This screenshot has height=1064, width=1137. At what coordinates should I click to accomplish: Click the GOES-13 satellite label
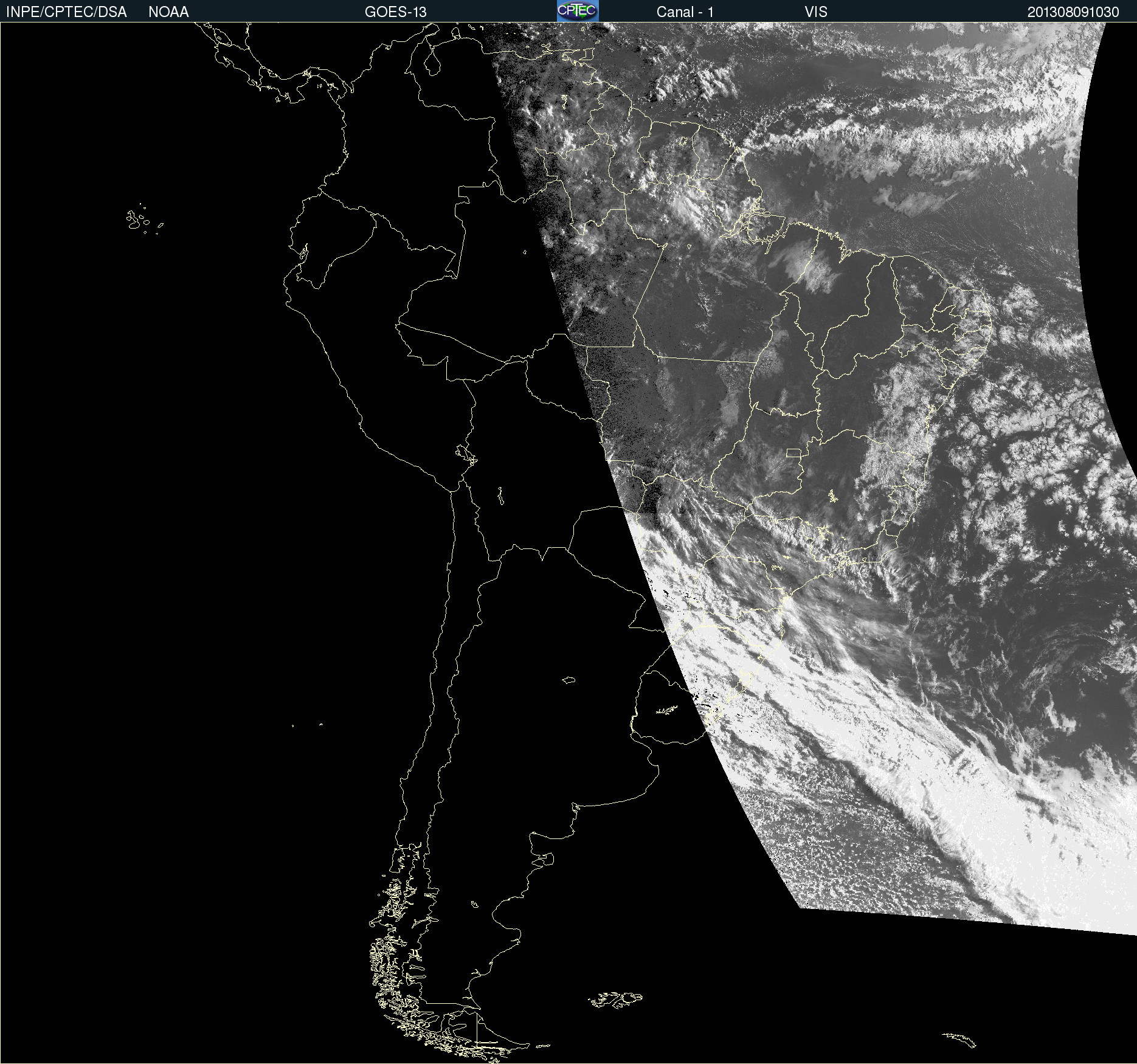point(396,12)
